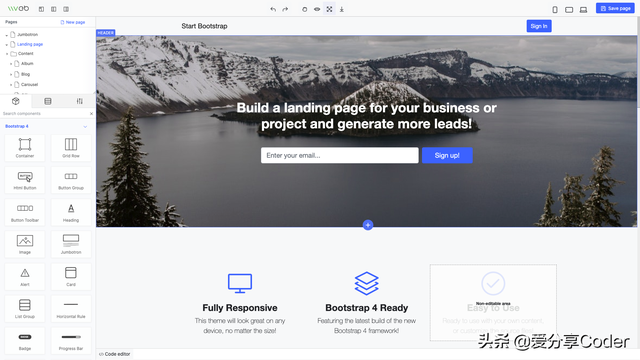The height and width of the screenshot is (360, 640).
Task: Pick the Badge component
Action: (x=25, y=341)
